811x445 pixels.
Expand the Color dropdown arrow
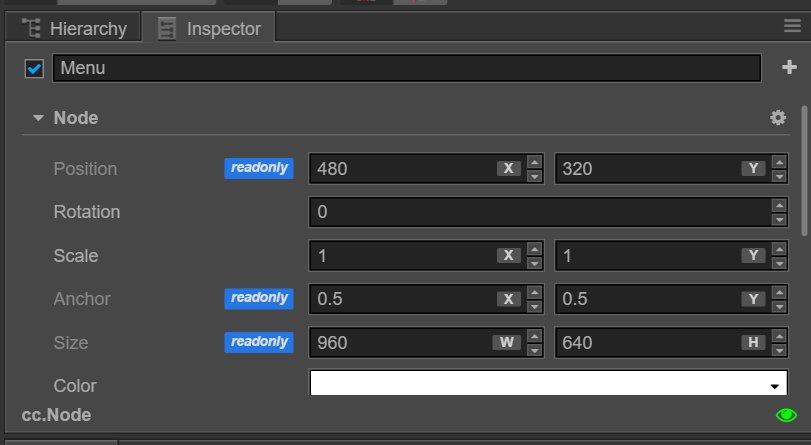click(x=774, y=386)
